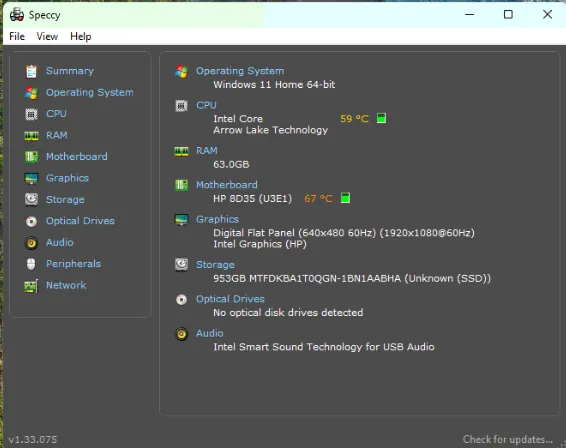Open the File menu
This screenshot has width=566, height=448.
17,36
